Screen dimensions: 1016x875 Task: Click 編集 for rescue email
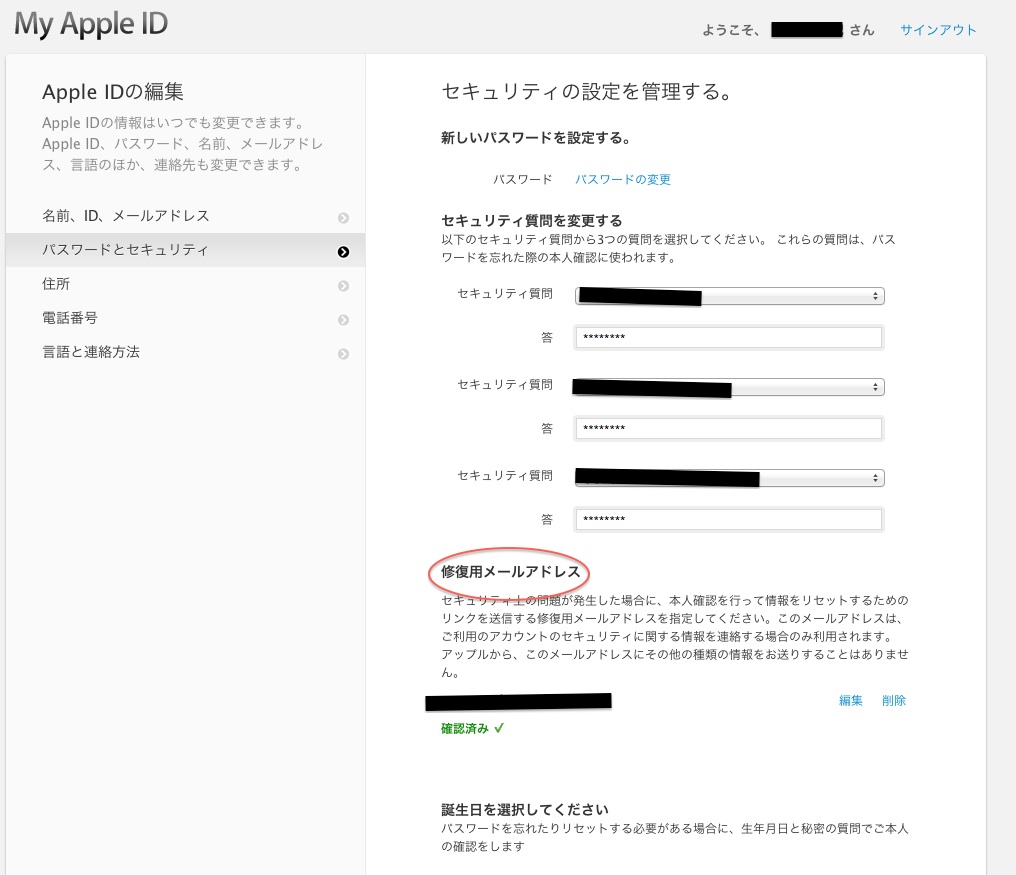[851, 701]
